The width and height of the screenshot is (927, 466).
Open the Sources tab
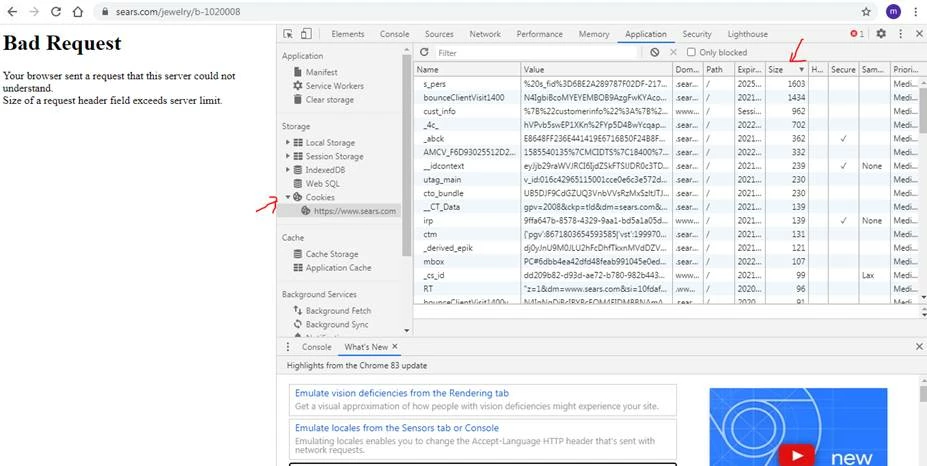click(x=439, y=34)
